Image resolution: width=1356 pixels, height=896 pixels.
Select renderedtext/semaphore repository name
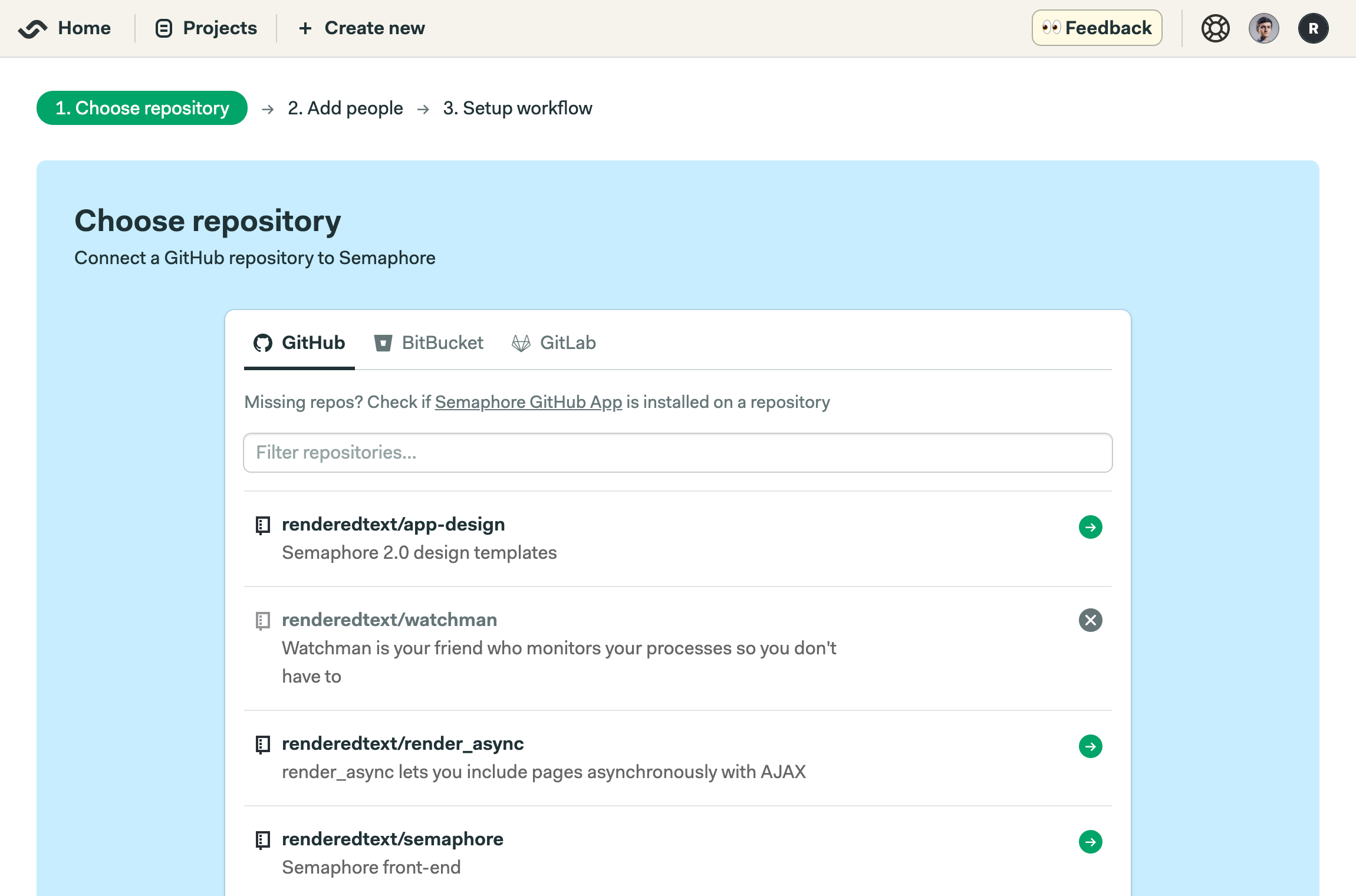click(393, 839)
